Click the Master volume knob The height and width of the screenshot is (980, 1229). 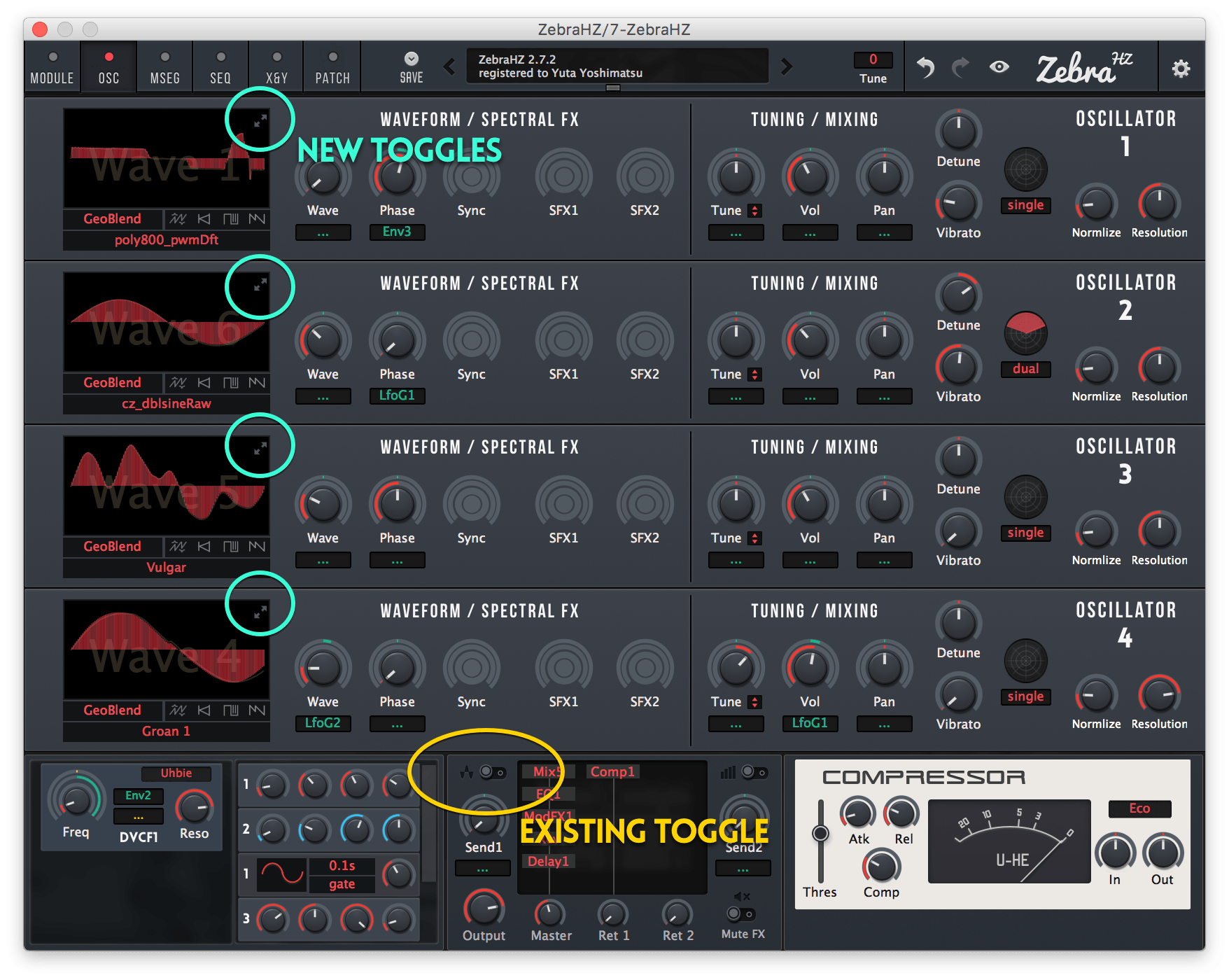point(550,913)
